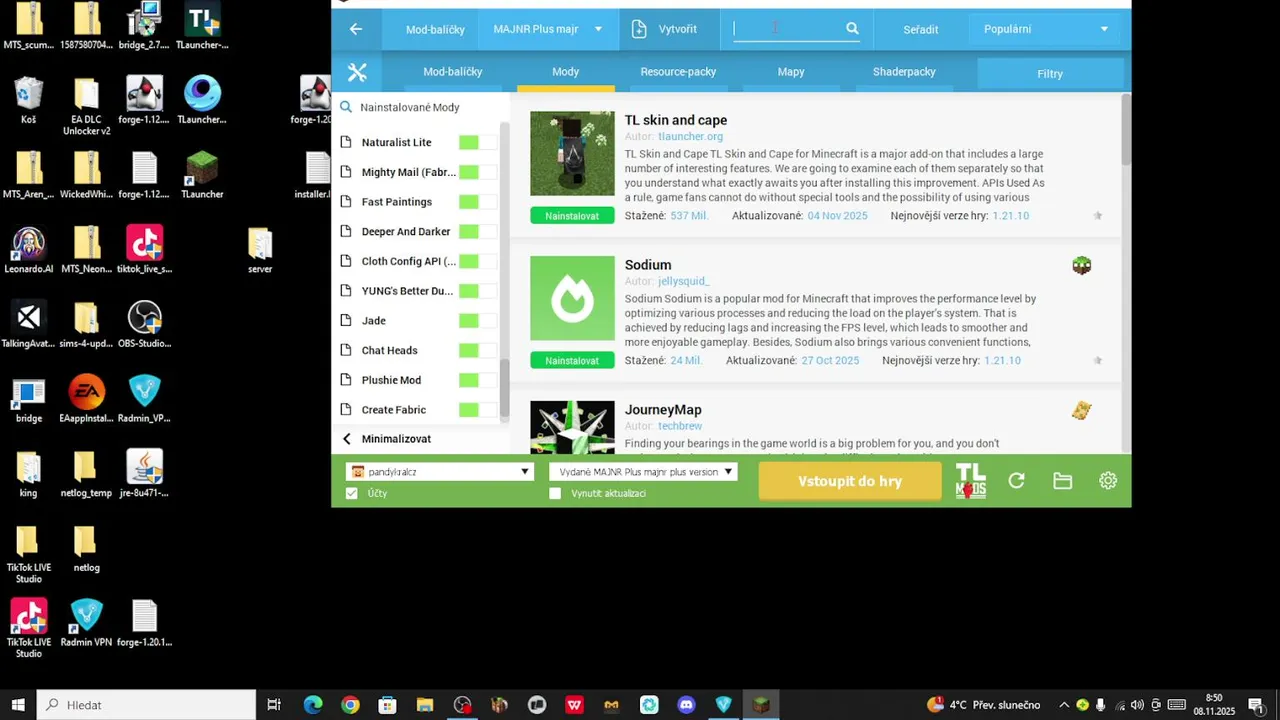Open EA DLC Unlocker v2 folder
Image resolution: width=1280 pixels, height=720 pixels.
tap(86, 106)
